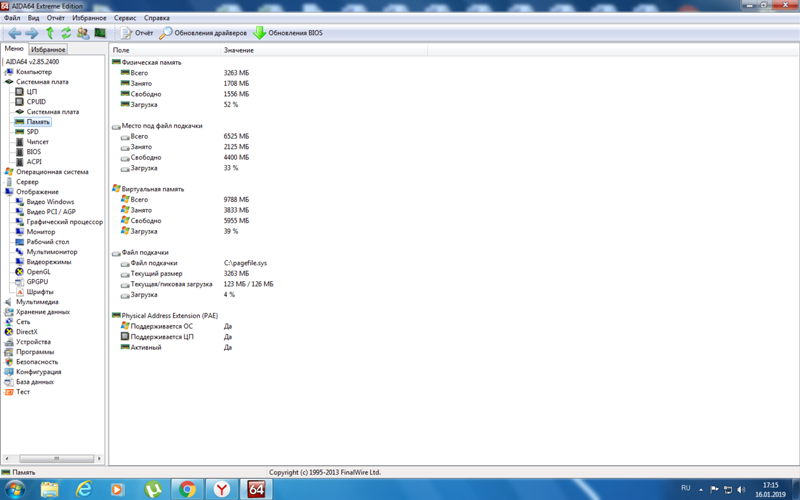The height and width of the screenshot is (500, 800).
Task: Open the Windows Start button
Action: tap(15, 490)
